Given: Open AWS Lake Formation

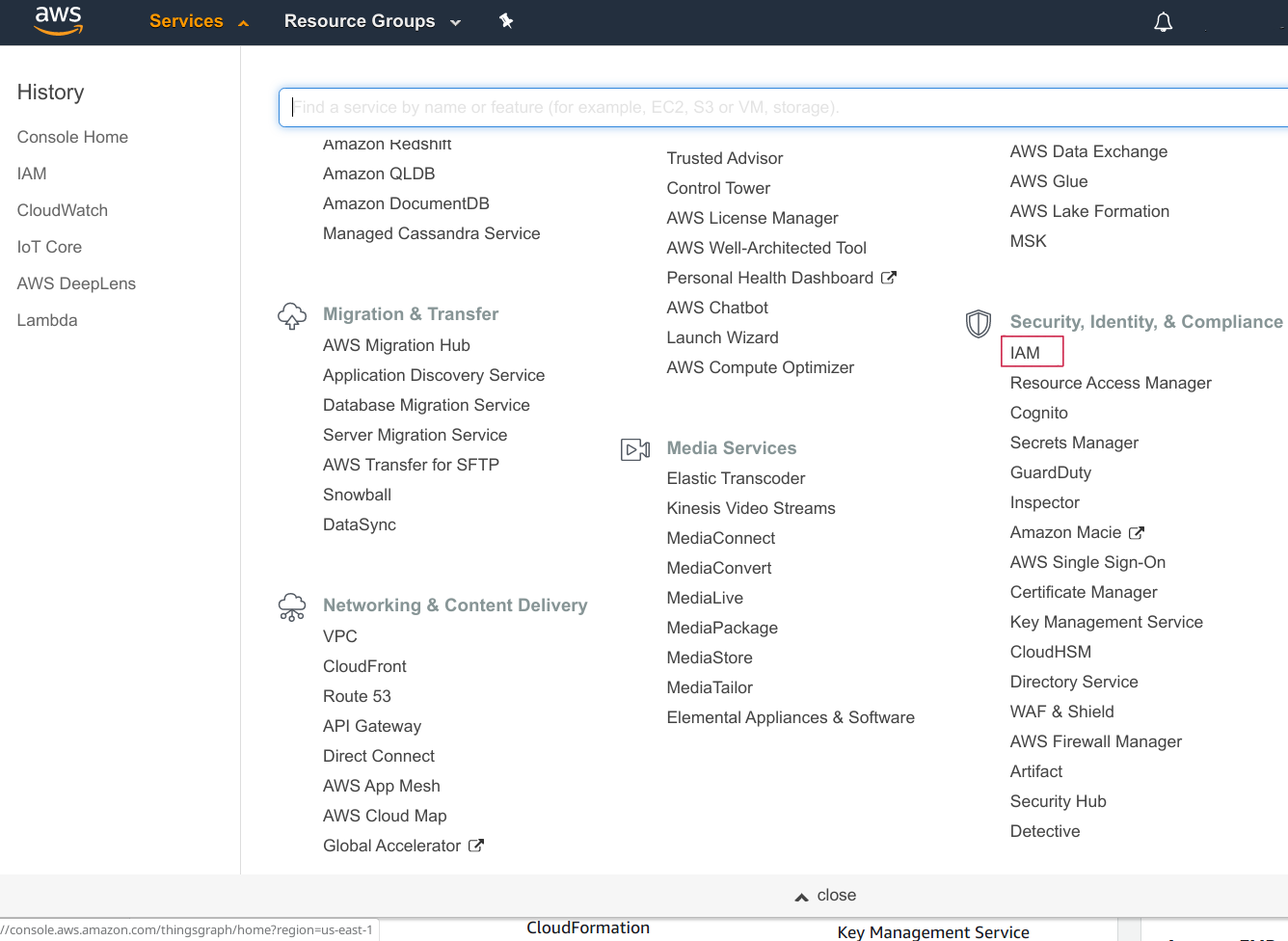Looking at the screenshot, I should [1089, 211].
